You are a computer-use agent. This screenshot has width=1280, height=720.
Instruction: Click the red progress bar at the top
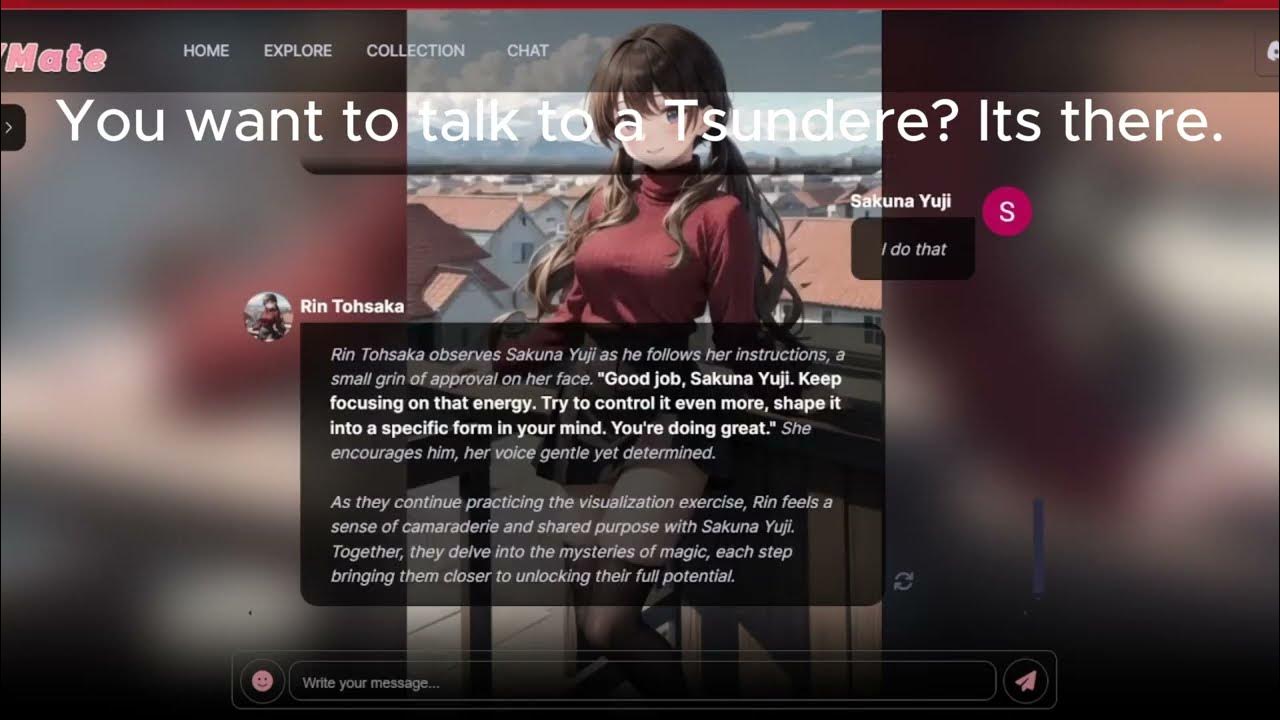click(x=640, y=3)
